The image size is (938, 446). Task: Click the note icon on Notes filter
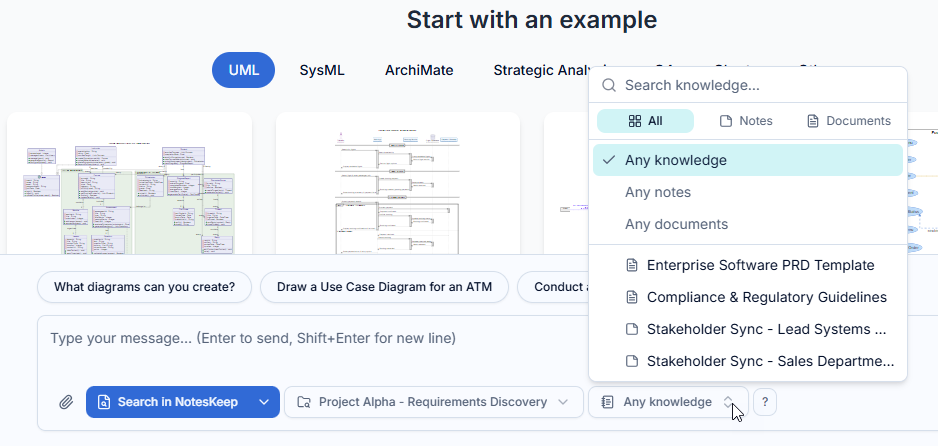pos(726,121)
